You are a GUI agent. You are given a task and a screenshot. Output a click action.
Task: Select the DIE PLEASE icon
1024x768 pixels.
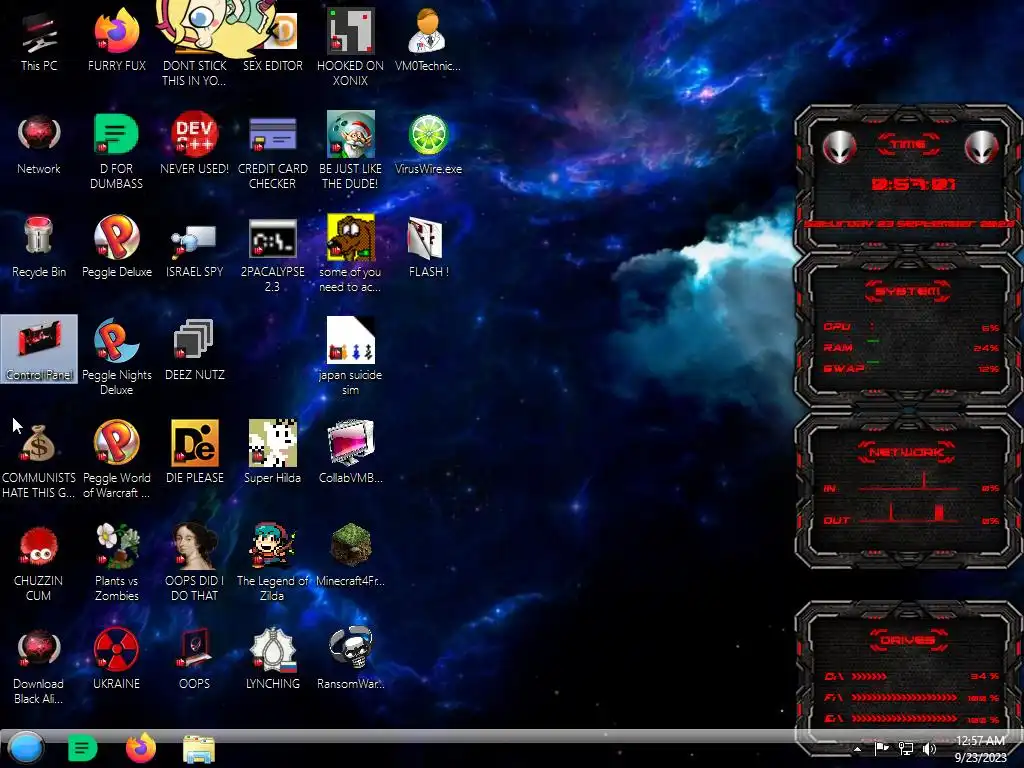[x=195, y=453]
